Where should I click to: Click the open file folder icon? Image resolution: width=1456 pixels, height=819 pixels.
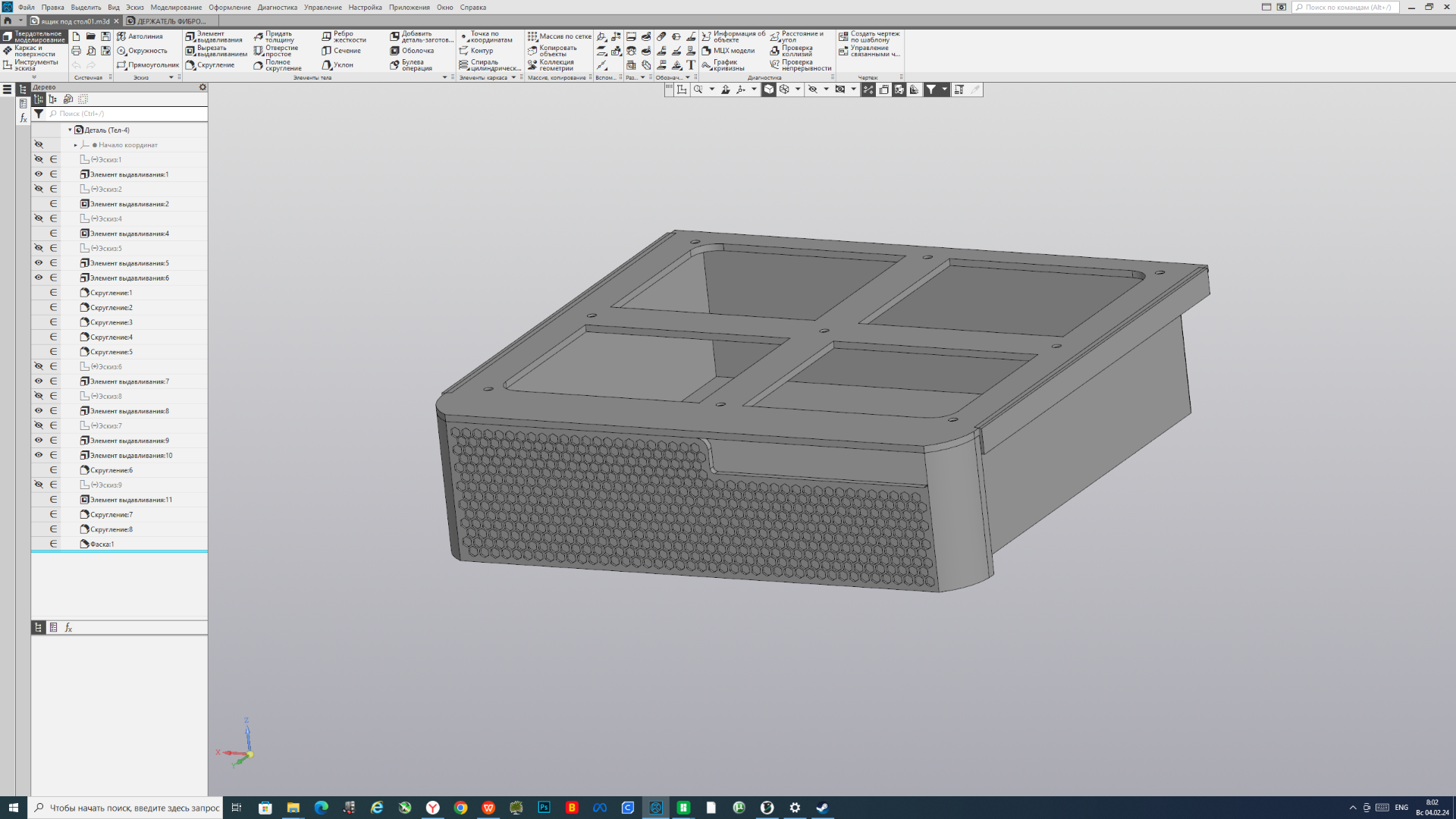[91, 36]
